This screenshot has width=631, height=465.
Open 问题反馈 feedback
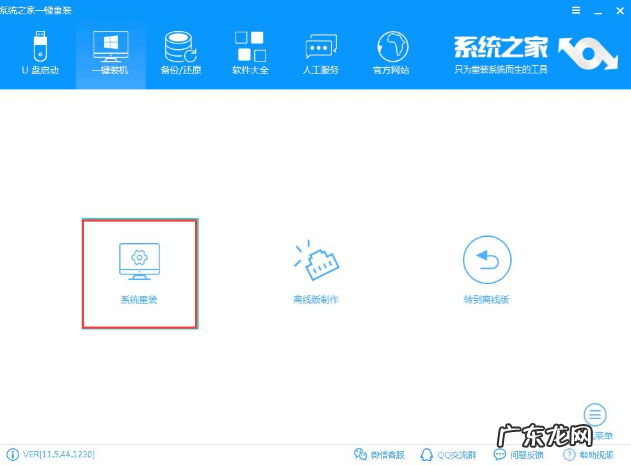519,455
